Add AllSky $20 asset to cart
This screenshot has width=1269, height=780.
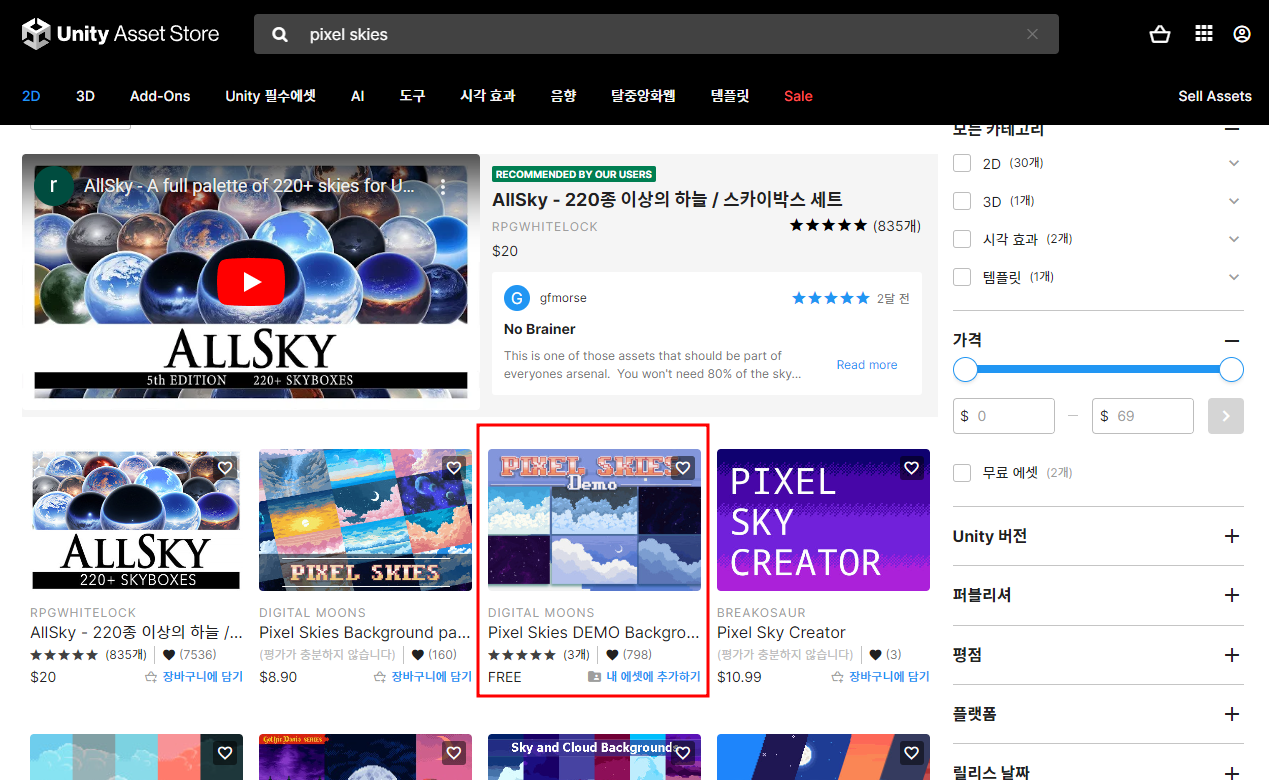point(194,677)
